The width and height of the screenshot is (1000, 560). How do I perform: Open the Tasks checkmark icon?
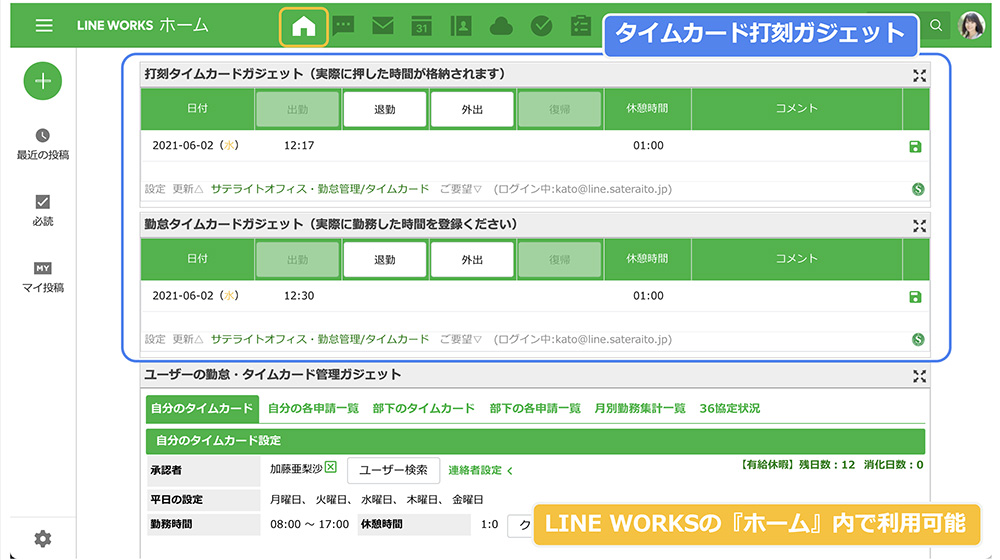541,26
